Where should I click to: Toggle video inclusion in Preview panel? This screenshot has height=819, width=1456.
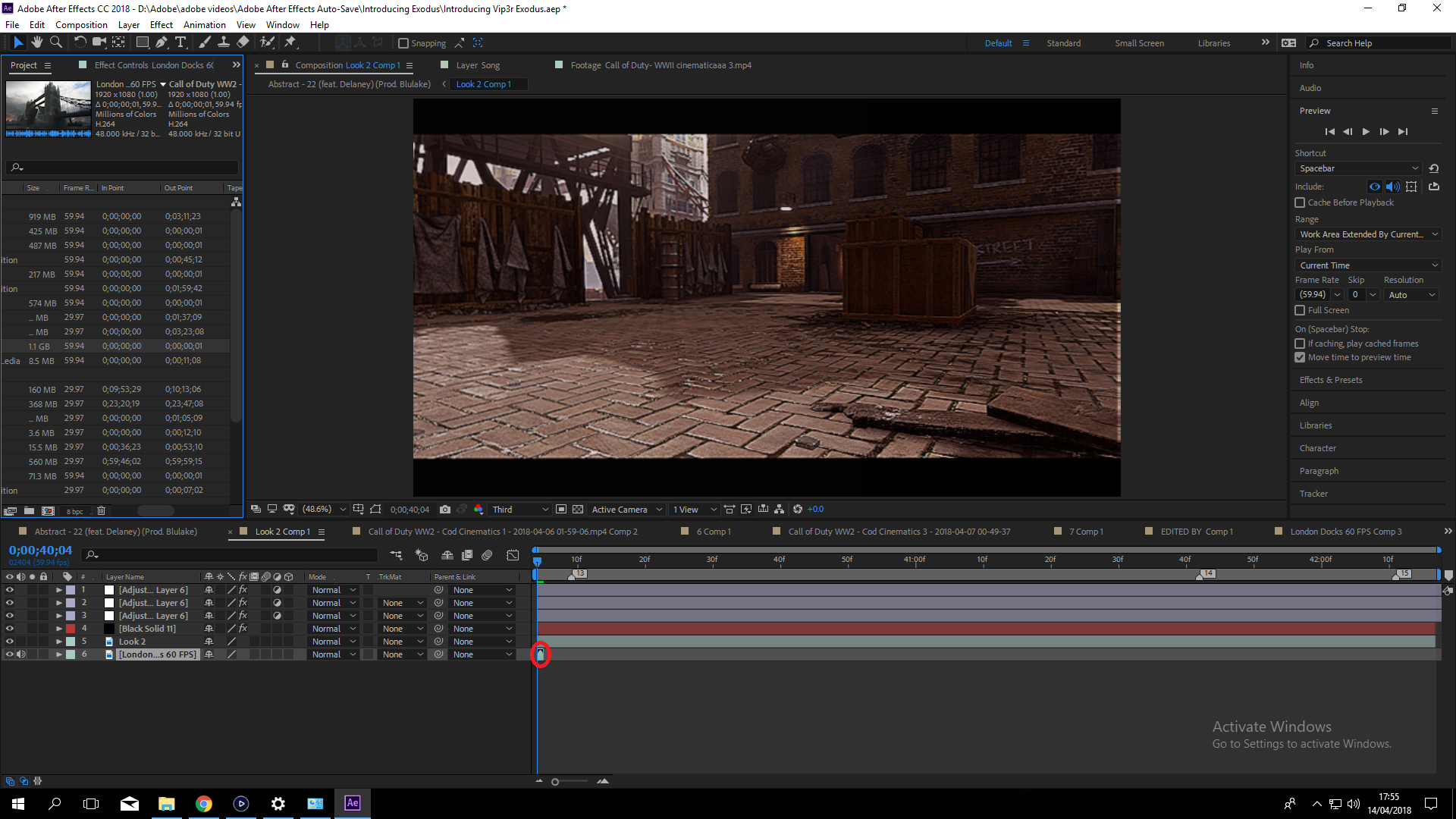click(x=1375, y=187)
